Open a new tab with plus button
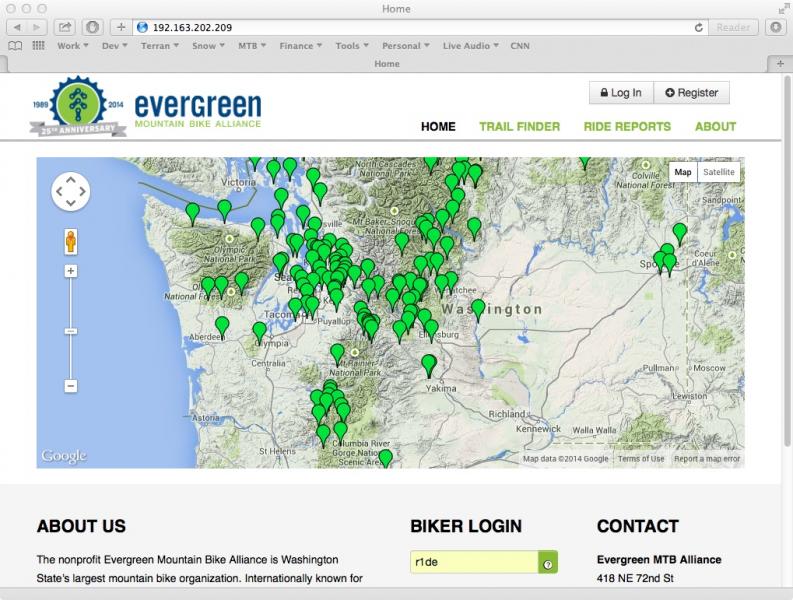The image size is (793, 600). click(x=780, y=64)
